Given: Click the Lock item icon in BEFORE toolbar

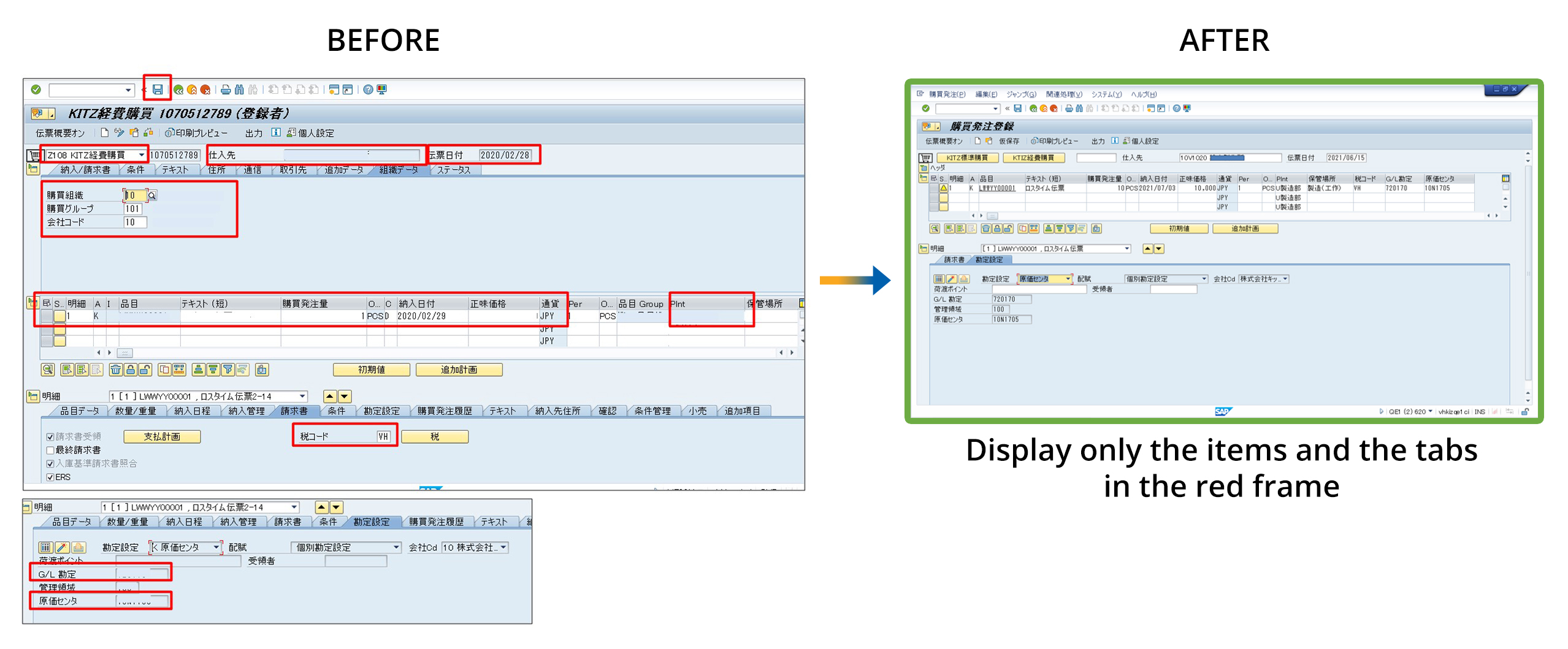Looking at the screenshot, I should 130,370.
